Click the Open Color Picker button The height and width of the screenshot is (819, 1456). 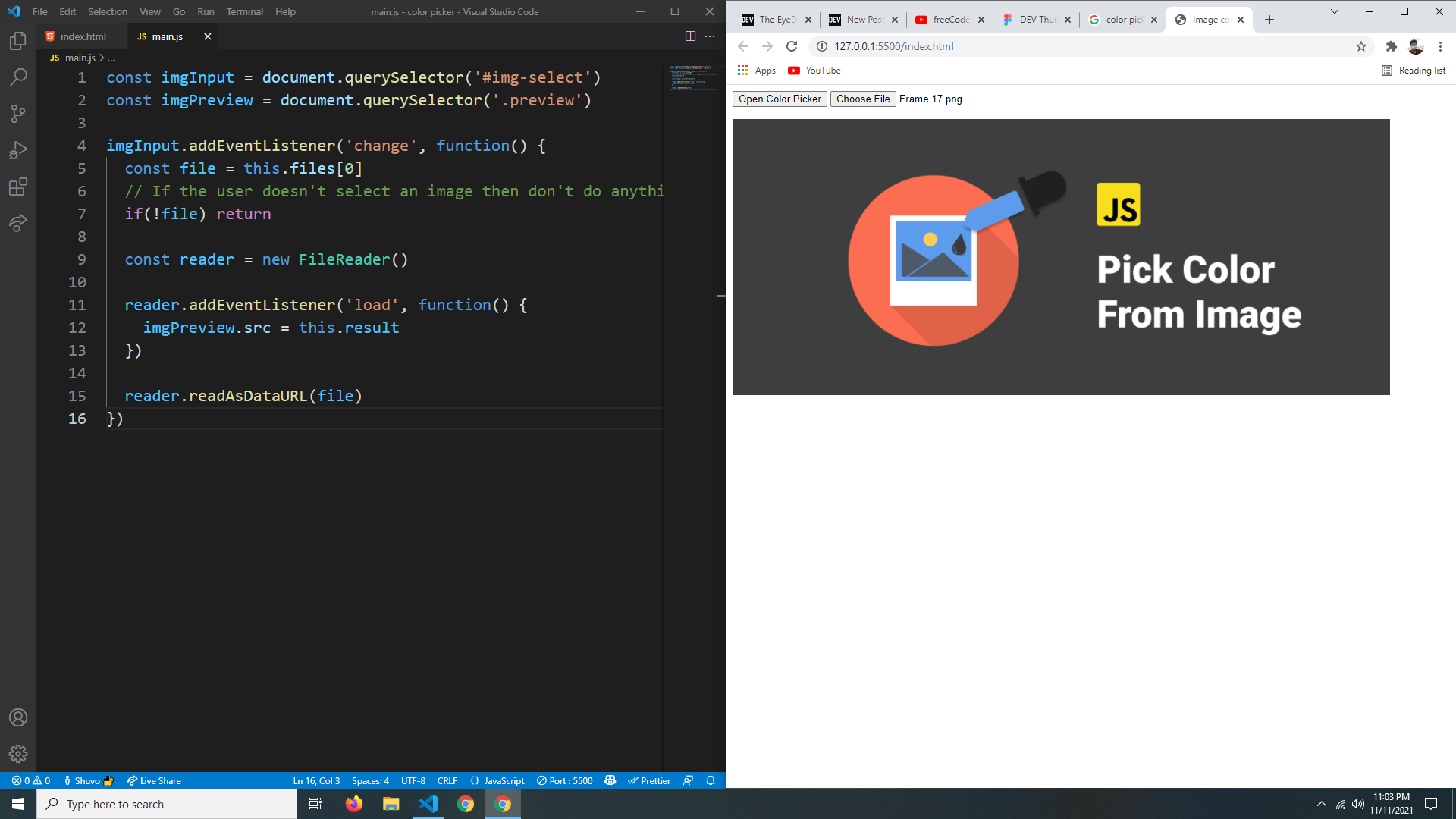779,99
